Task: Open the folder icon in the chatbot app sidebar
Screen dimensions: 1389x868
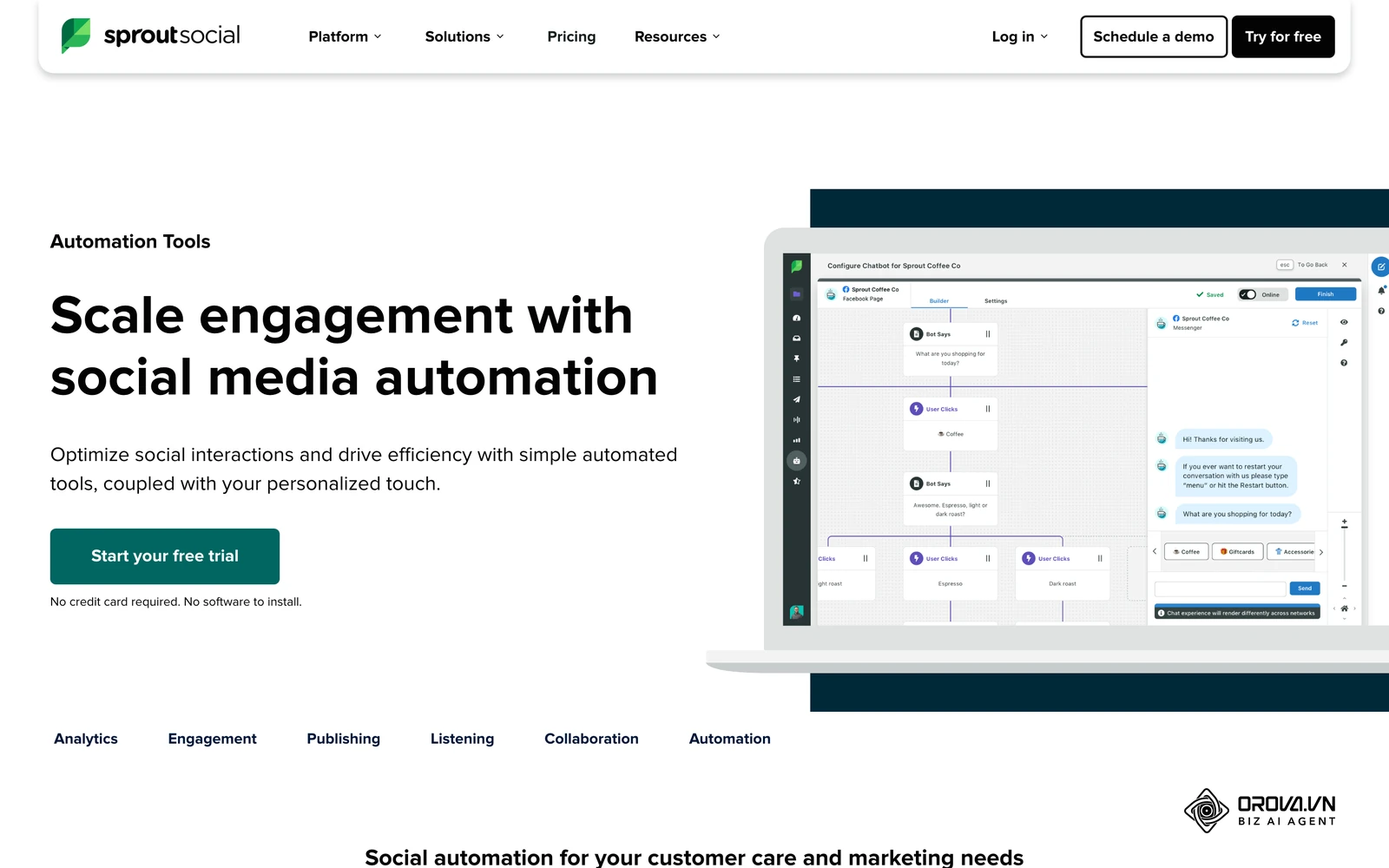Action: tap(796, 294)
